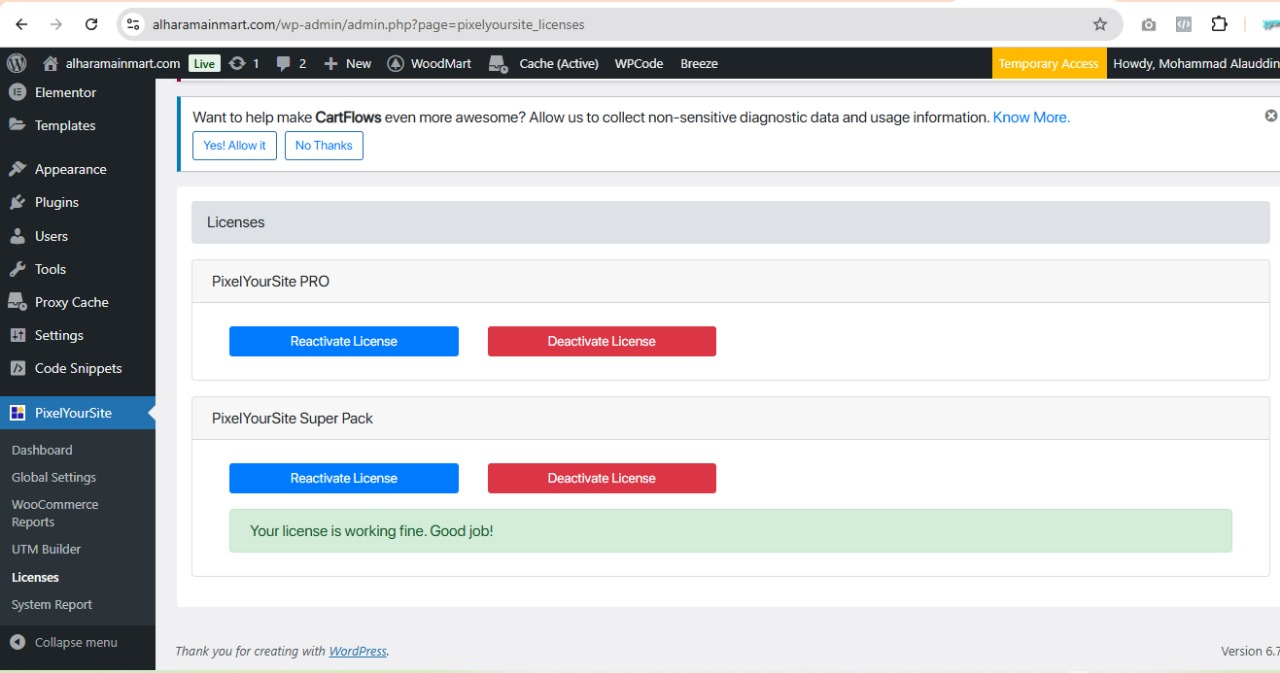
Task: Dismiss the CartFlows notice with close icon
Action: pyautogui.click(x=1271, y=116)
